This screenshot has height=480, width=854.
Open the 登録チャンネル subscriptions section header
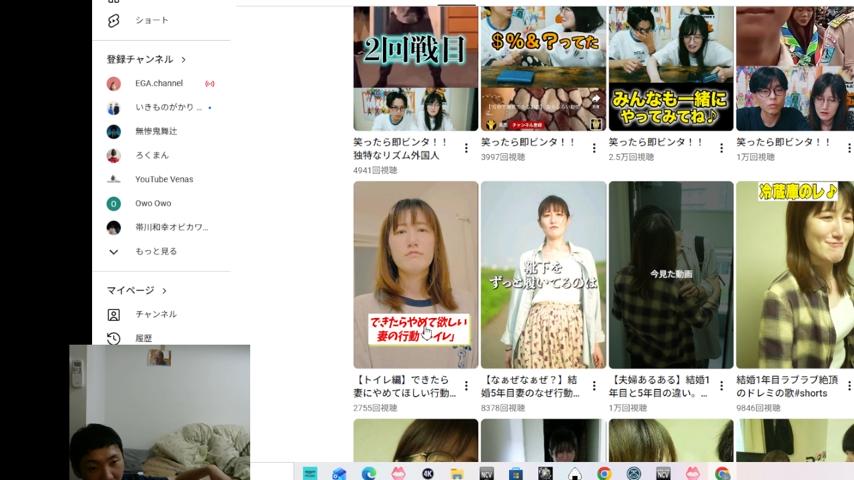(146, 59)
